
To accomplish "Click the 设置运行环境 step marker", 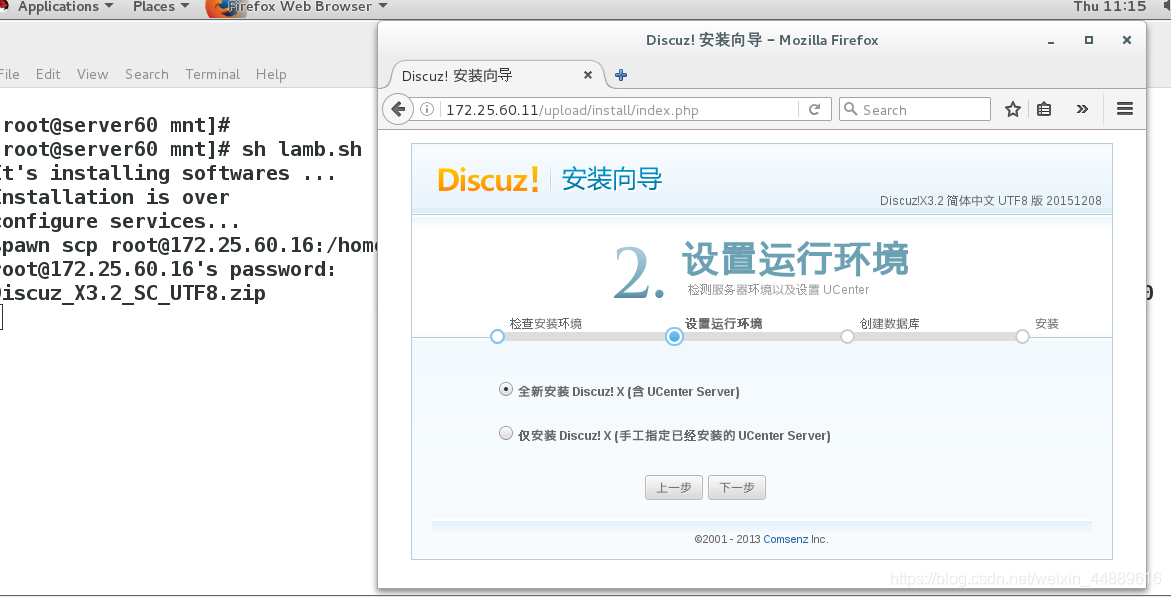I will (674, 336).
